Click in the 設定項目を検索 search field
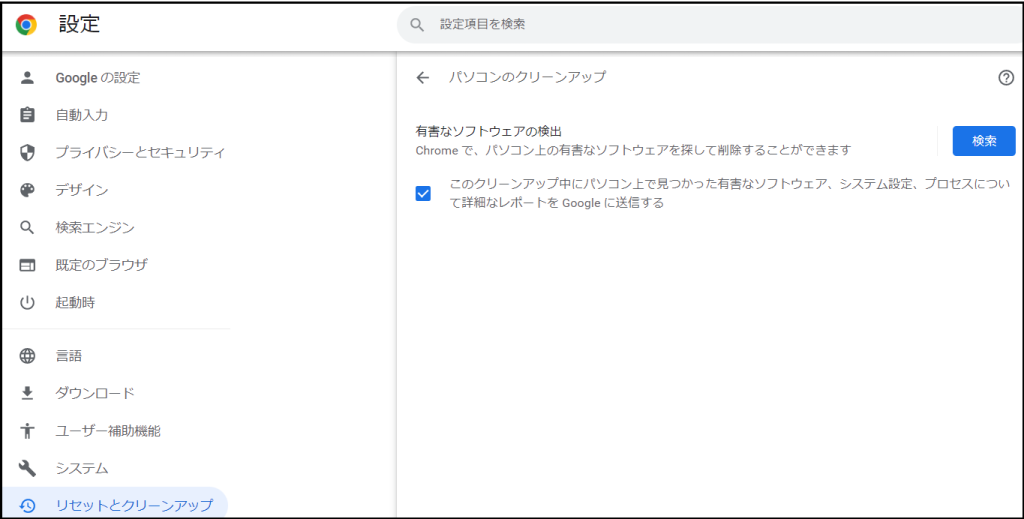The image size is (1024, 519). coord(700,25)
